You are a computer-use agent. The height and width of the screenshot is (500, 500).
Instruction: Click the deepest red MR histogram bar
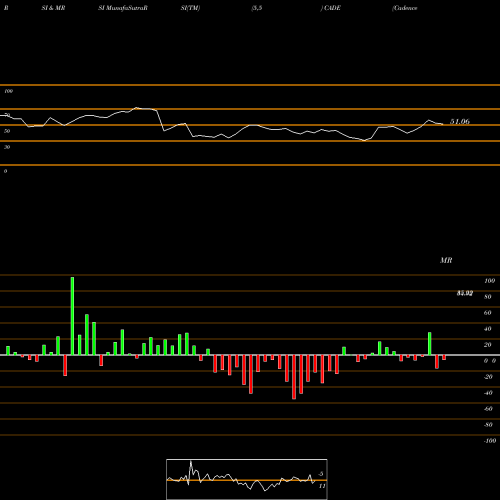click(x=294, y=377)
